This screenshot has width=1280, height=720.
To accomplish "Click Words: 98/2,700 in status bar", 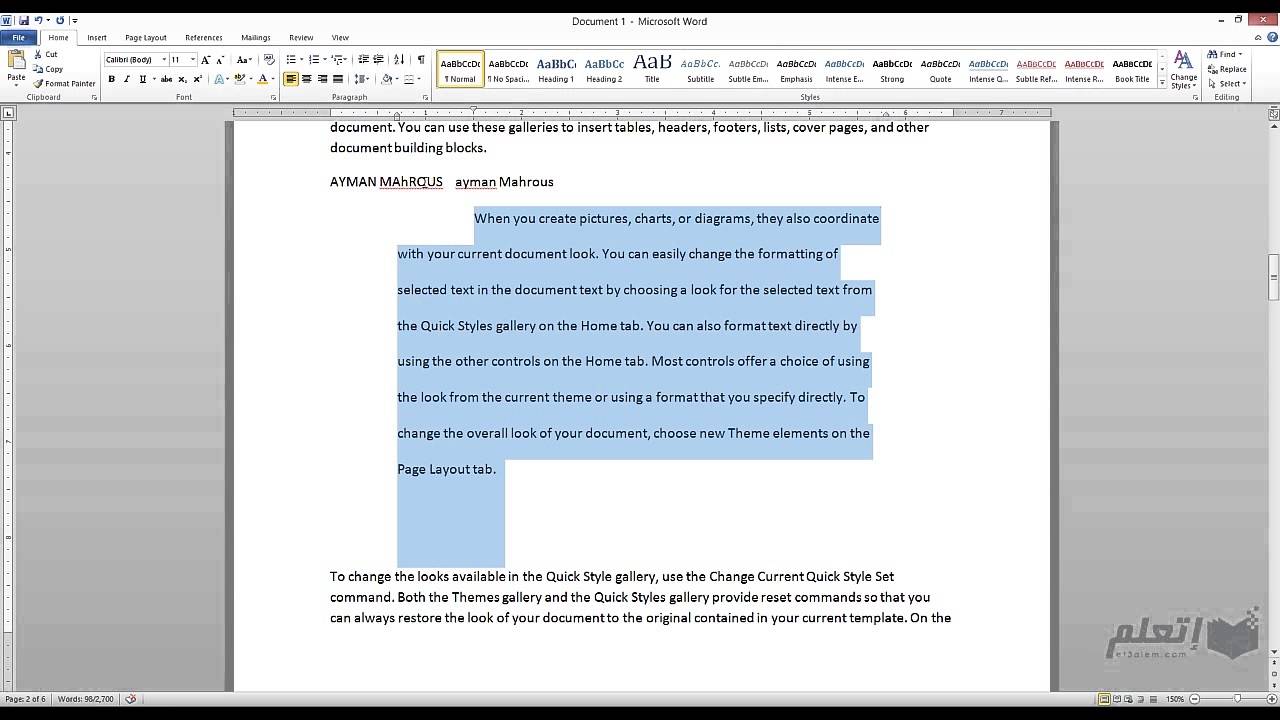I will coord(85,699).
